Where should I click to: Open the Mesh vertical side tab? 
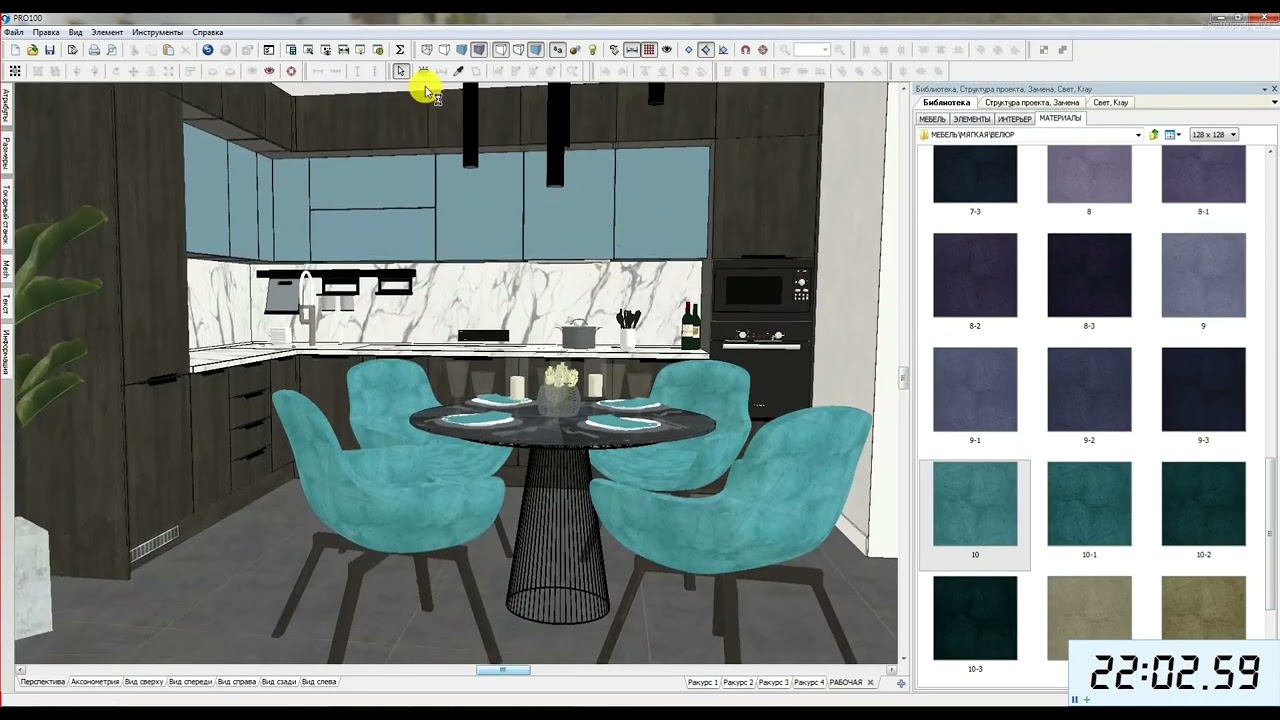point(6,269)
